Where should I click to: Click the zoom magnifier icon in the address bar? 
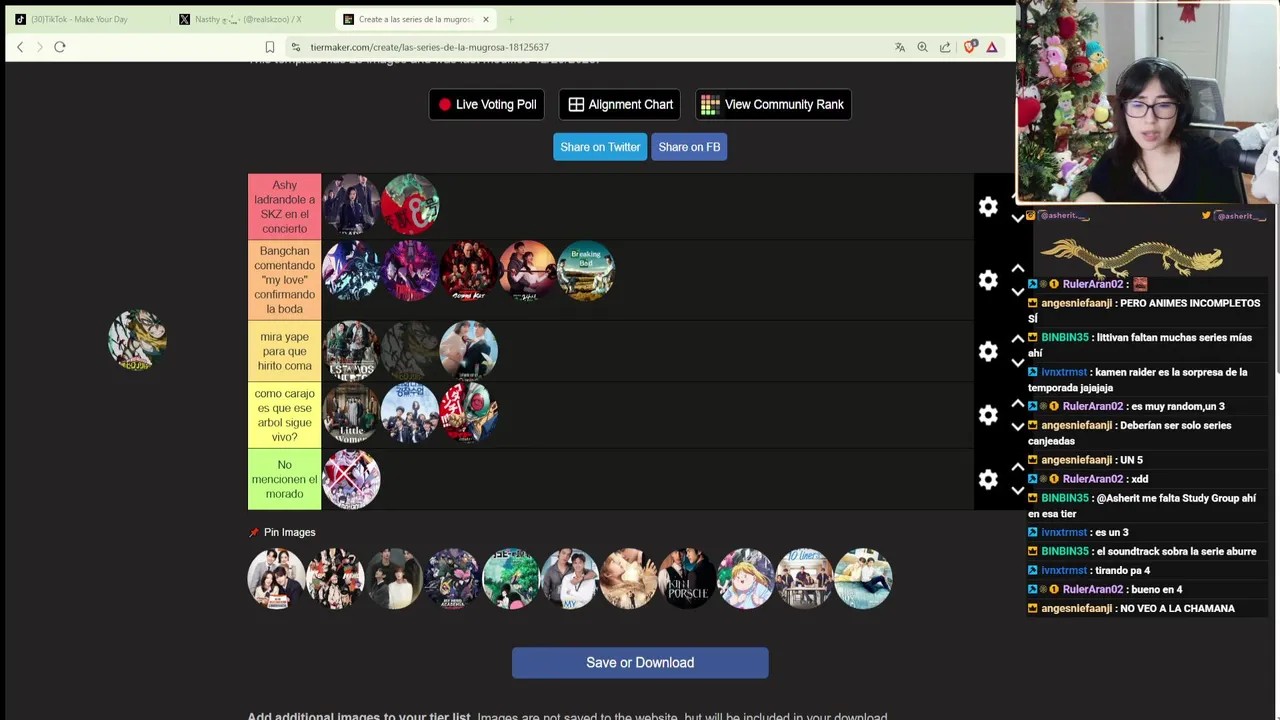click(x=922, y=47)
